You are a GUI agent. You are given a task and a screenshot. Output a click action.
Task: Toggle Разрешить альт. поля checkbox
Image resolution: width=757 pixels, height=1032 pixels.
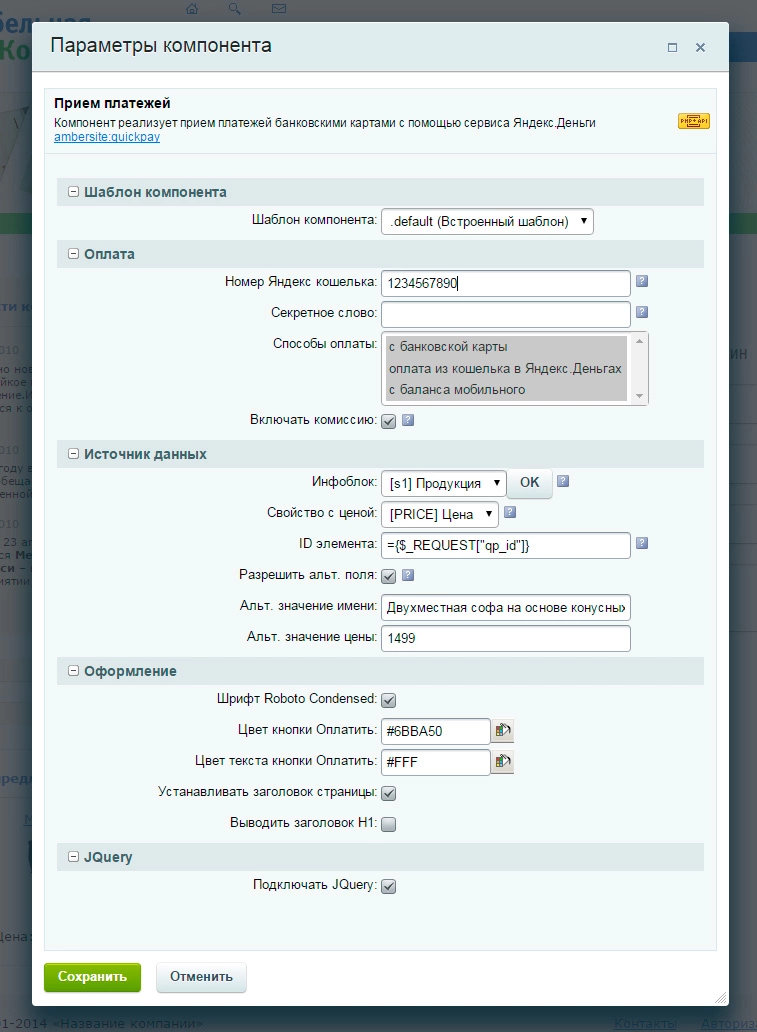389,577
